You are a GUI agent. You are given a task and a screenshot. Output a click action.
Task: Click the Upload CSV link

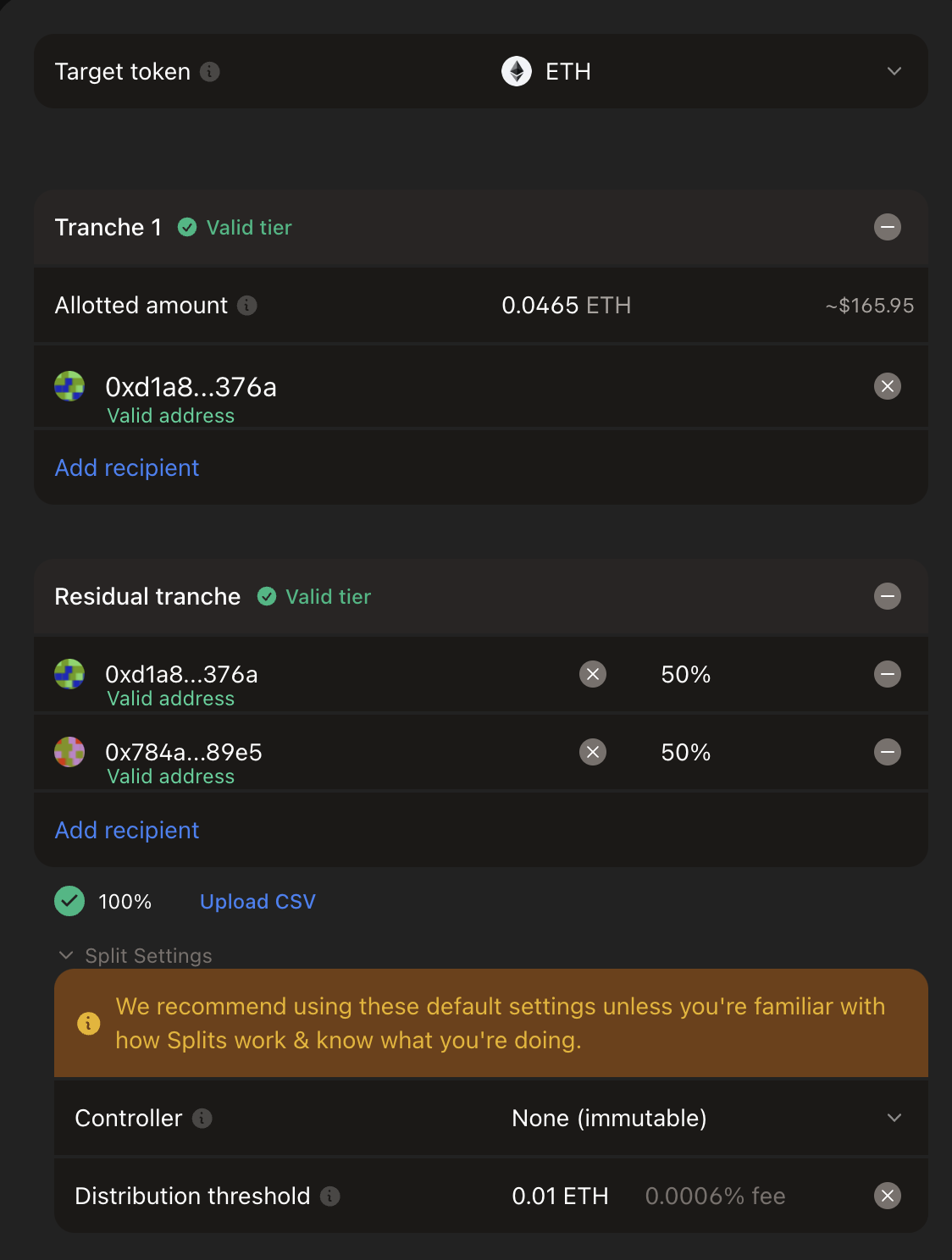257,902
